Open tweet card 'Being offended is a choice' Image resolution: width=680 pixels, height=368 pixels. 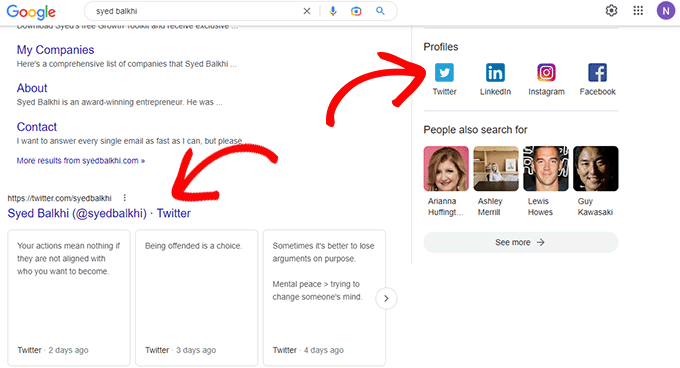click(x=196, y=298)
